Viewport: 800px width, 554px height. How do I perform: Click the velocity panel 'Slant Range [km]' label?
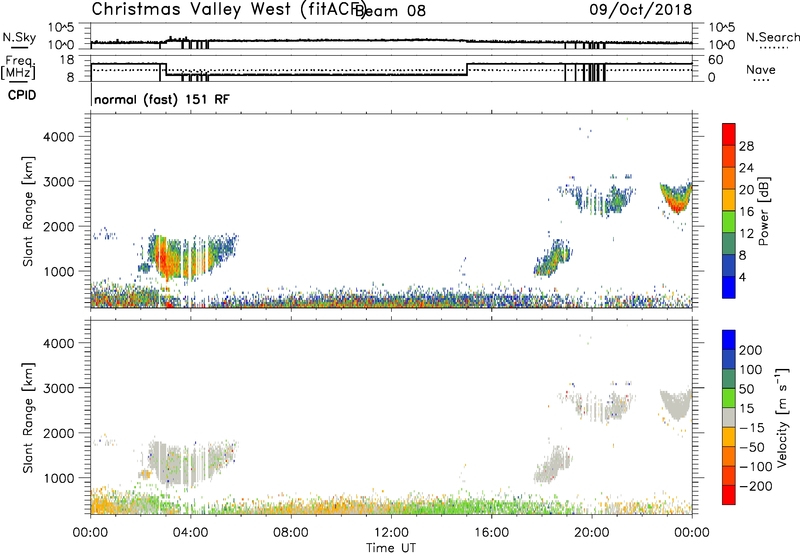tap(28, 418)
